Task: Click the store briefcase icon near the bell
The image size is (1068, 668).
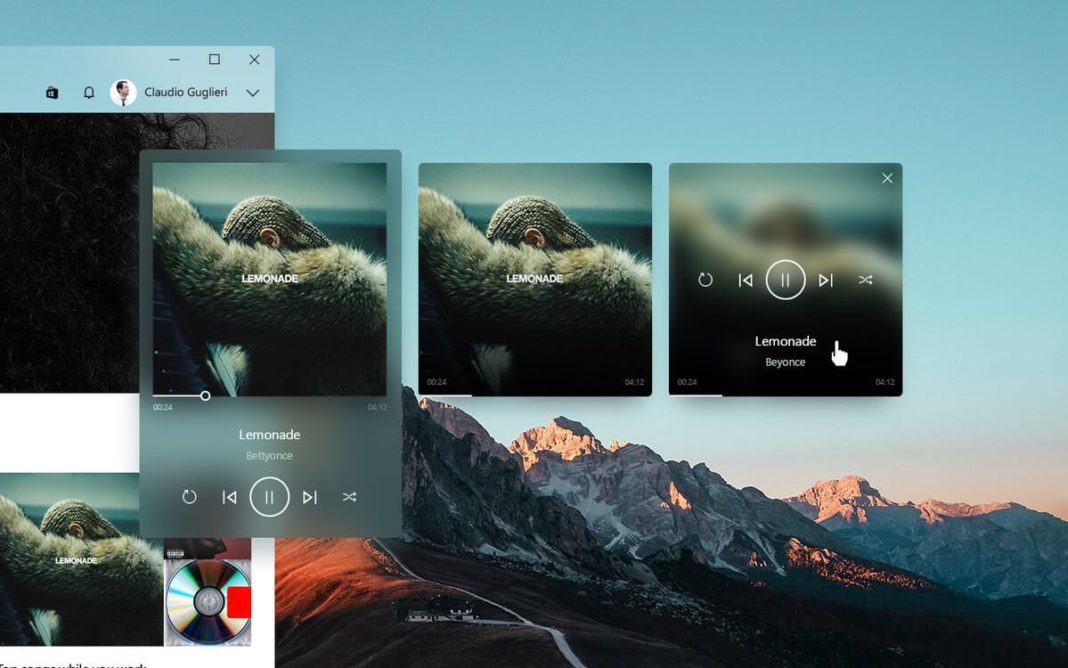Action: coord(52,92)
